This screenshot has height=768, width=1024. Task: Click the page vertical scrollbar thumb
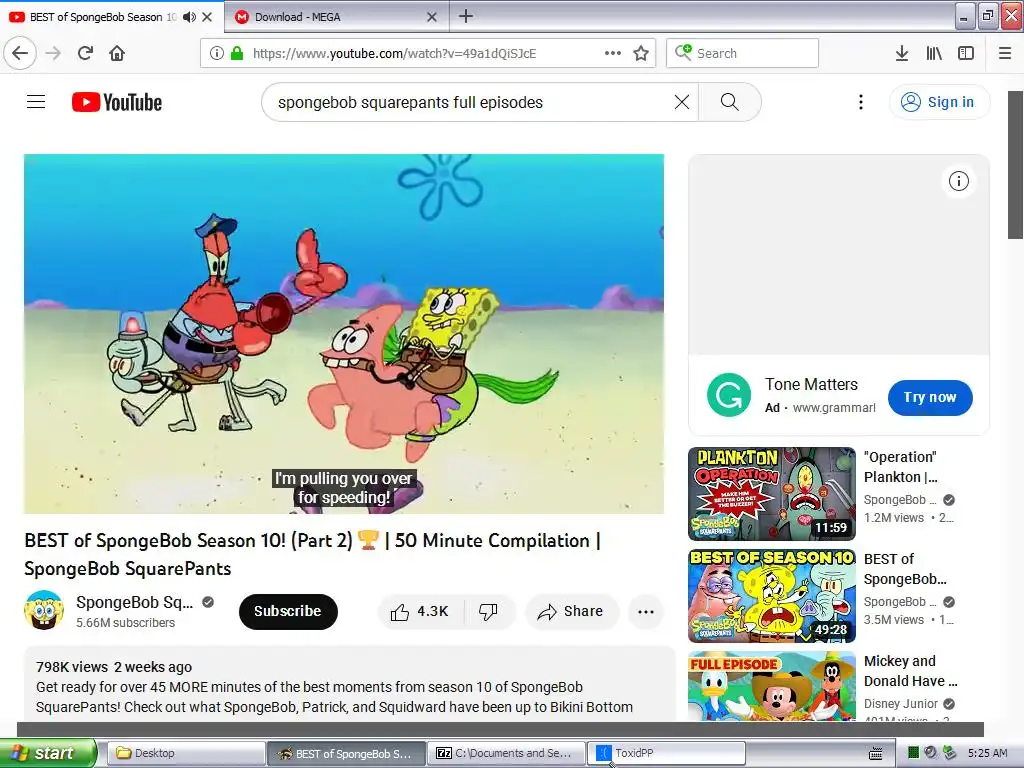coord(1016,165)
